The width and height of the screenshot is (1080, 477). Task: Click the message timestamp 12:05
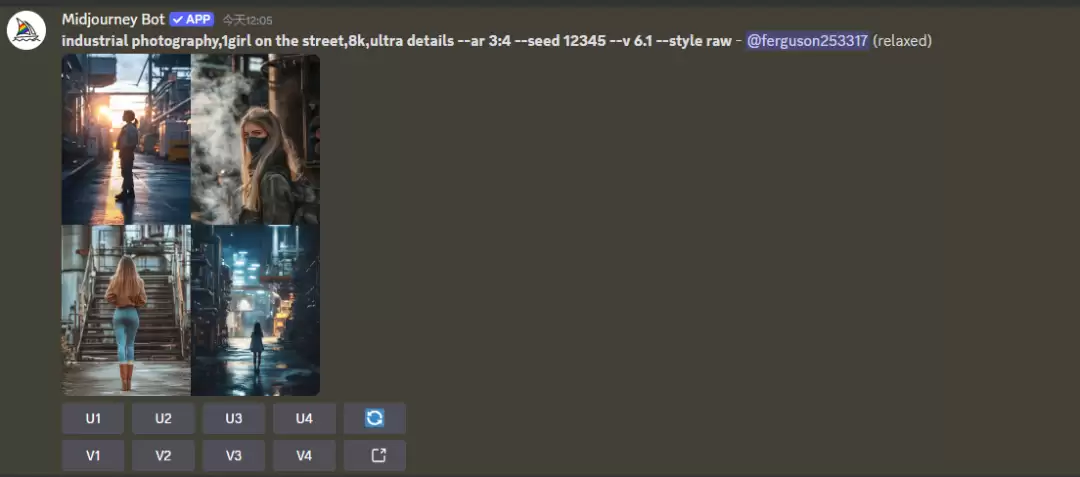[247, 20]
